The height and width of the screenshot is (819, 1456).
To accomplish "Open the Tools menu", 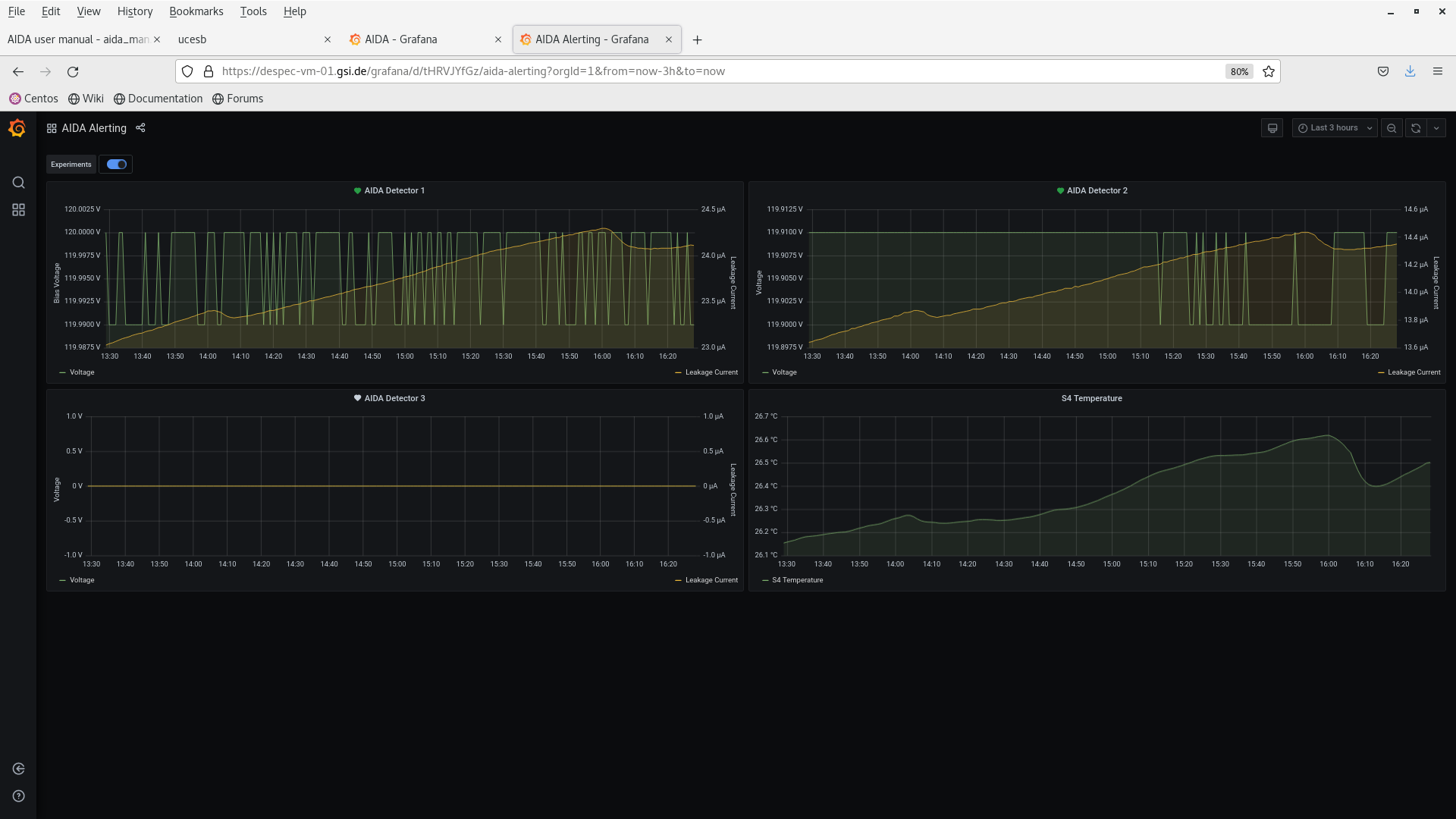I will (253, 11).
